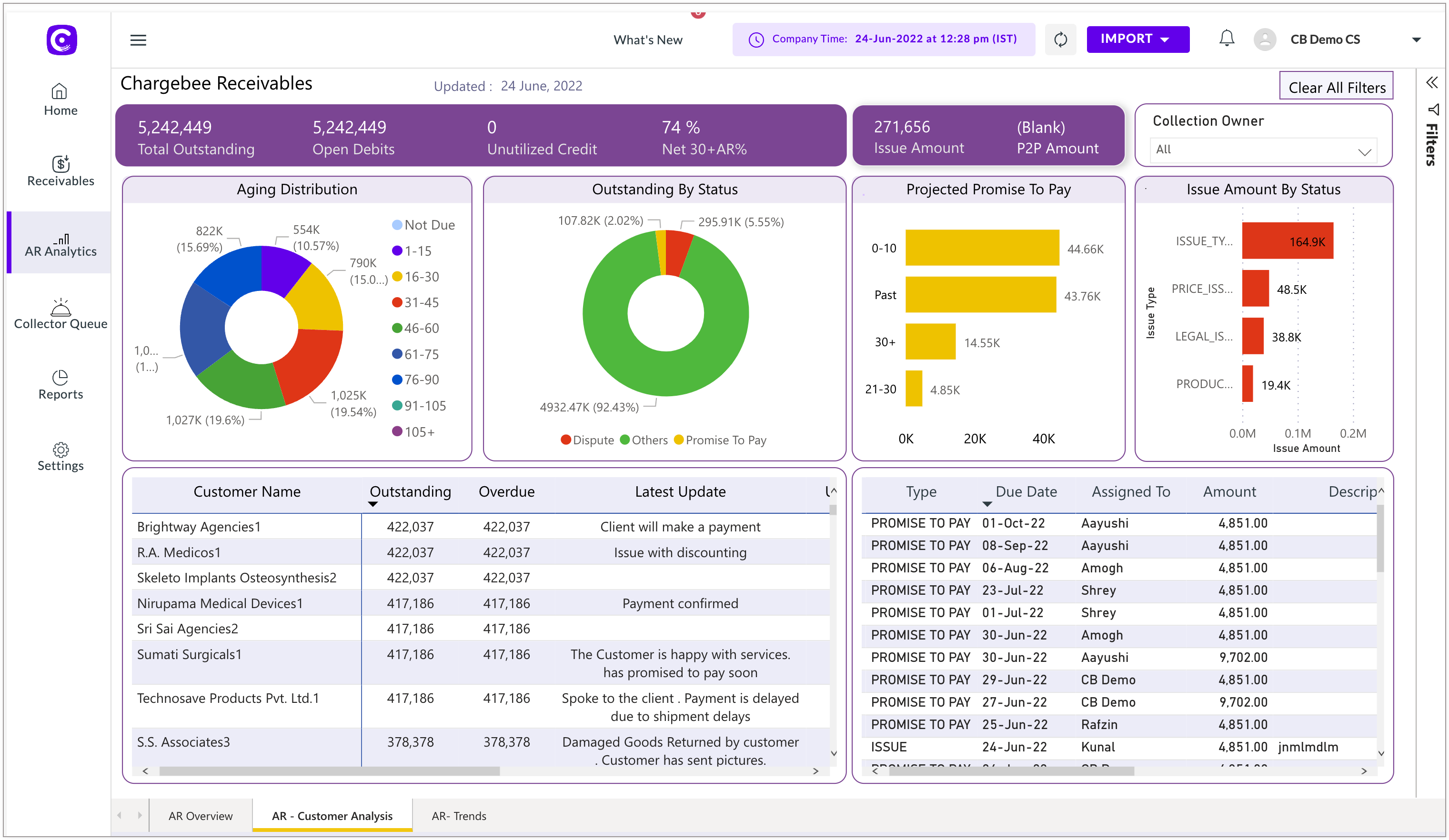Select 91-105 legend item
1449x840 pixels.
pyautogui.click(x=419, y=405)
